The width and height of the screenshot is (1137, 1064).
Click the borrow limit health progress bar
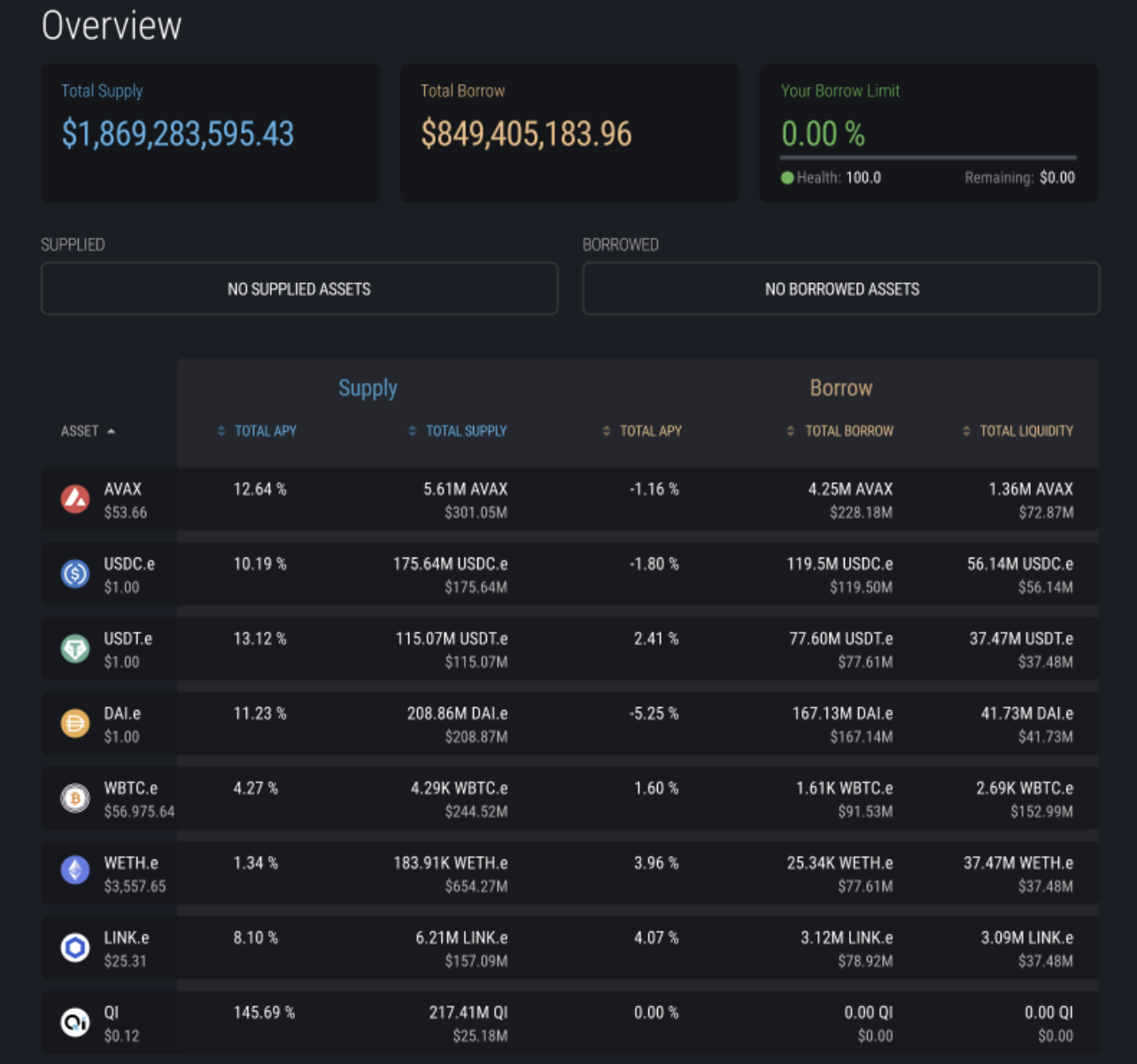[x=927, y=156]
